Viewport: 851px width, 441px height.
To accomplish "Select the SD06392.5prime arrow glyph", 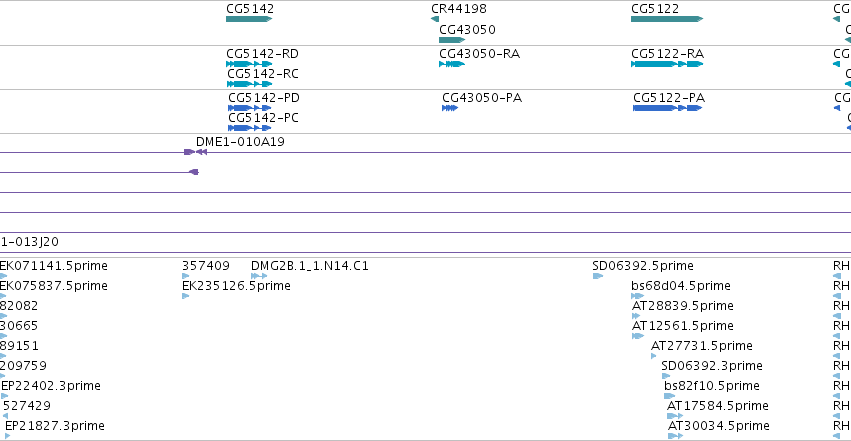I will tap(598, 276).
